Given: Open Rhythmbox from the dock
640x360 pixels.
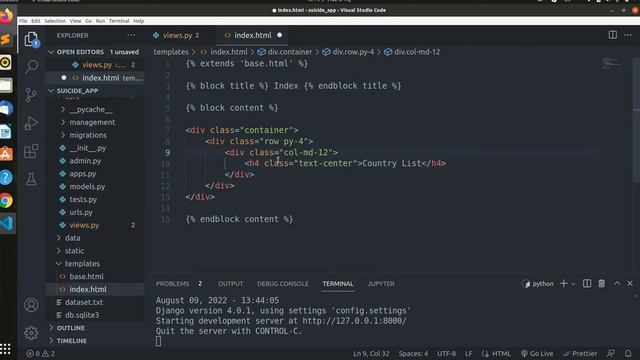Looking at the screenshot, I should [6, 62].
